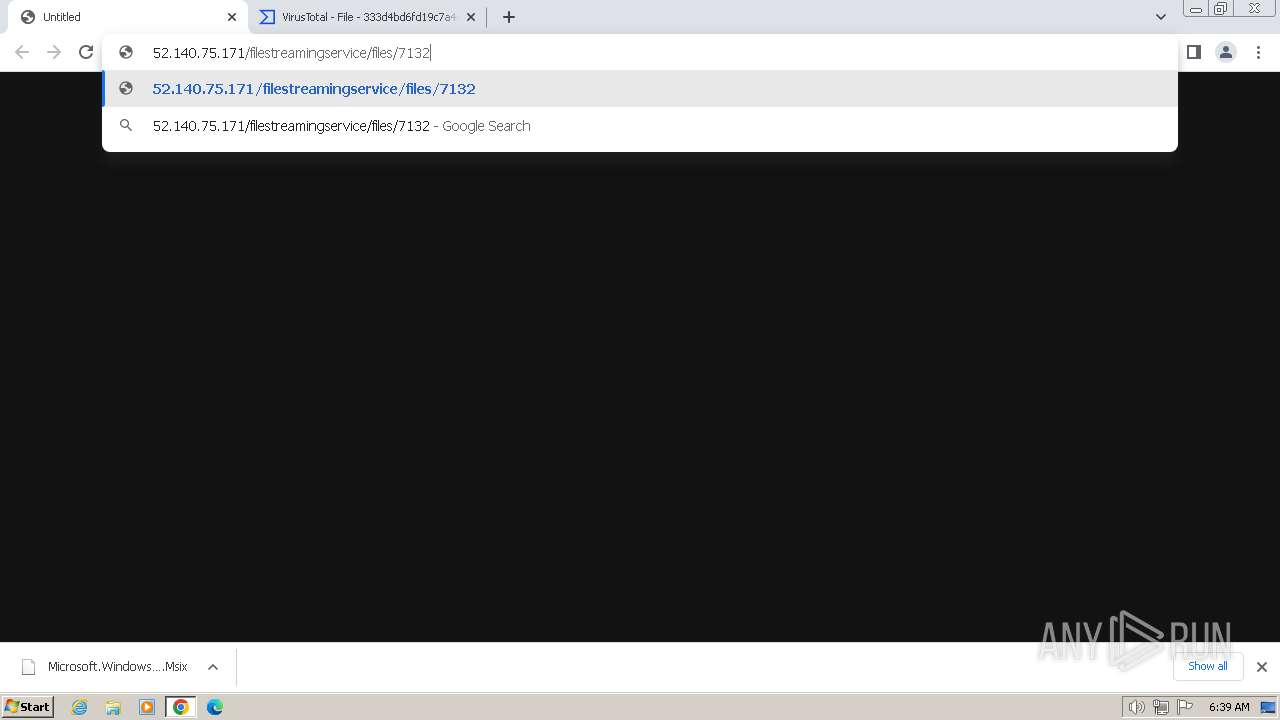Toggle the Chrome side panel icon

1194,52
